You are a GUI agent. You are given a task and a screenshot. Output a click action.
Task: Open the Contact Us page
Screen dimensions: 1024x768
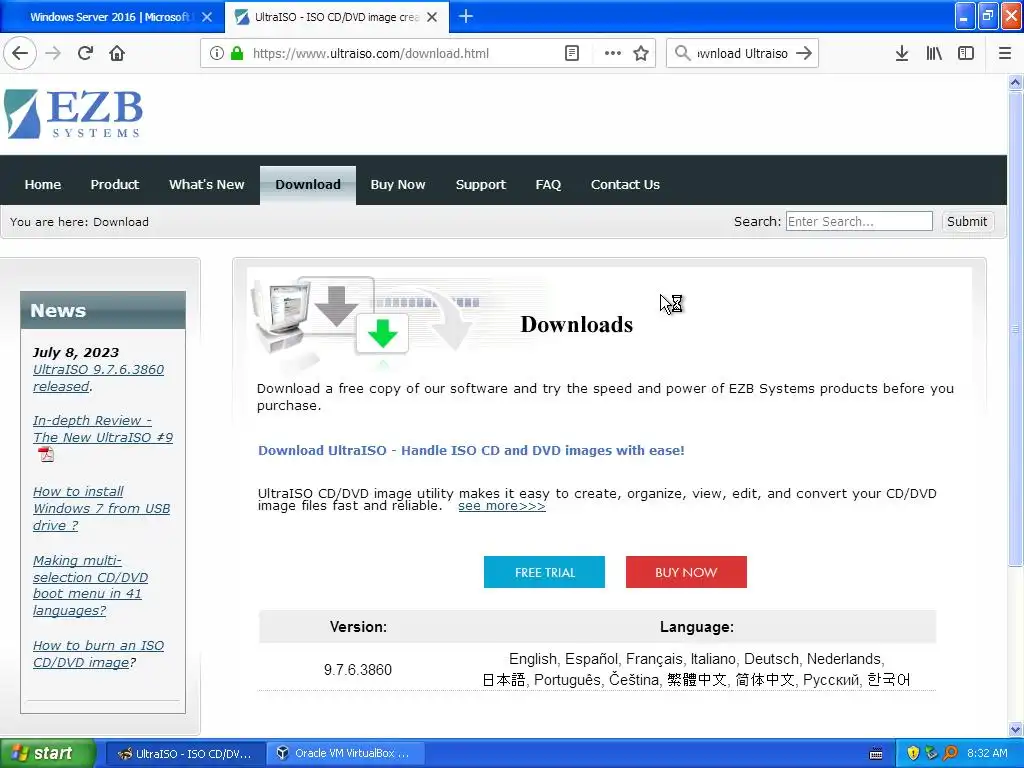pos(625,184)
